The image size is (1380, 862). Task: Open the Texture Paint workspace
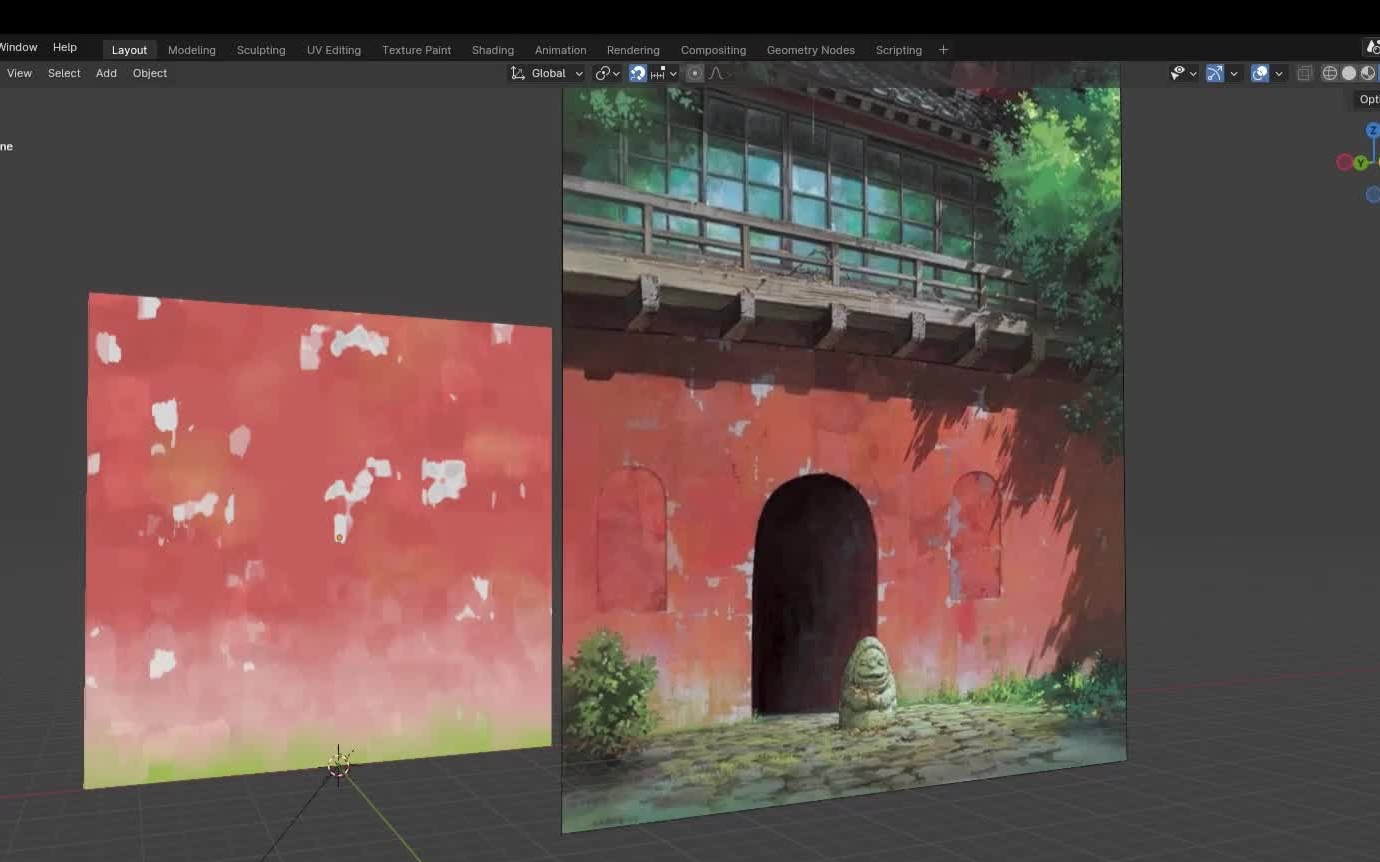pyautogui.click(x=416, y=49)
